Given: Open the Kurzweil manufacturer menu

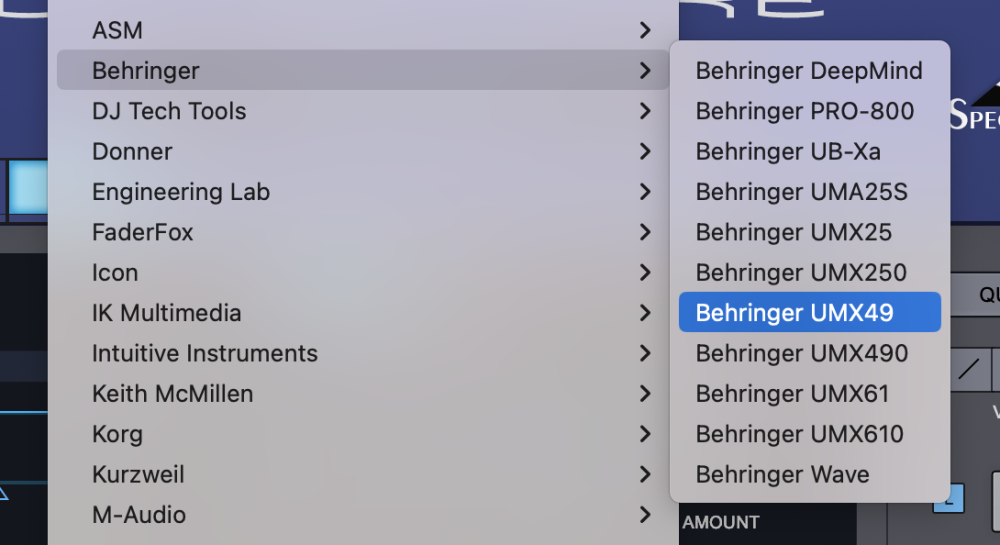Looking at the screenshot, I should 138,474.
